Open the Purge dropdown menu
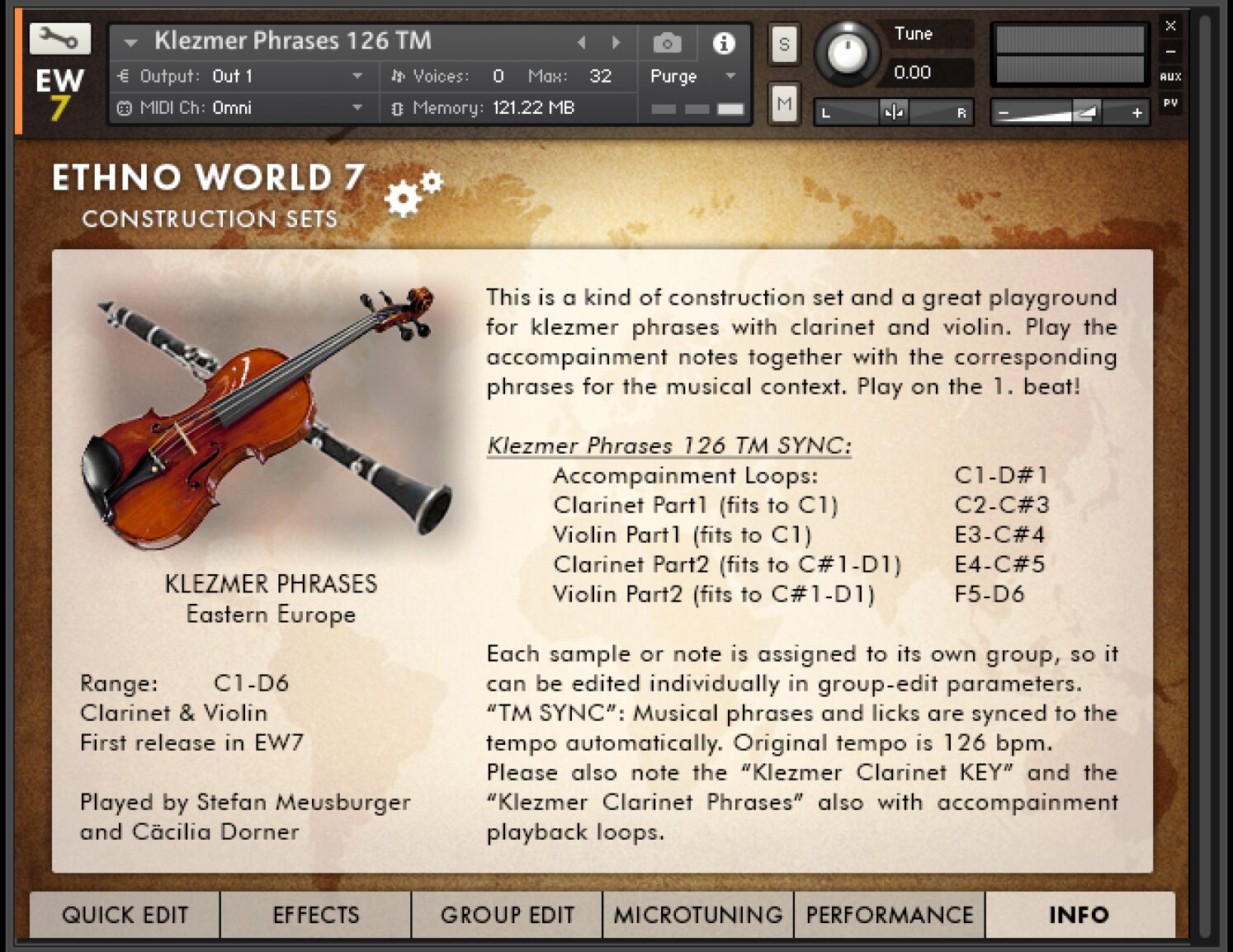Viewport: 1233px width, 952px height. tap(692, 76)
